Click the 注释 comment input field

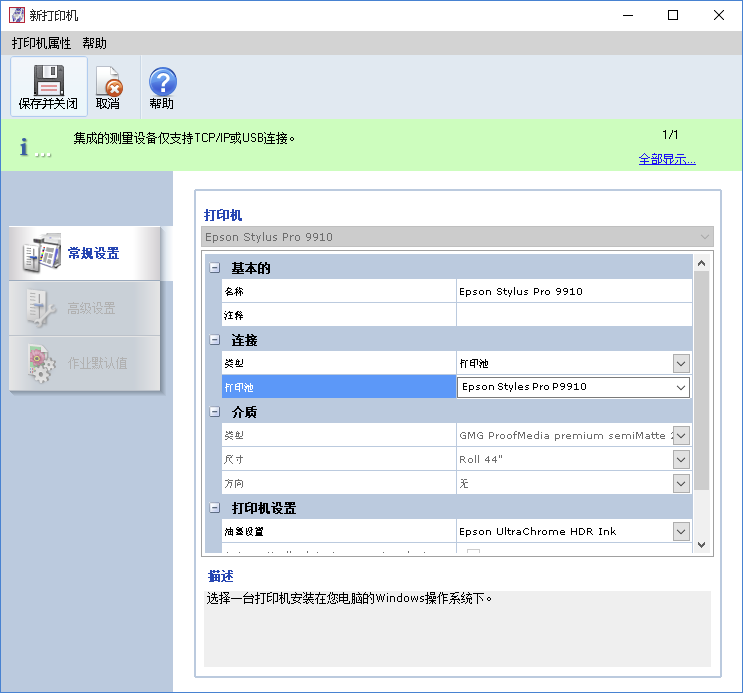pos(573,315)
